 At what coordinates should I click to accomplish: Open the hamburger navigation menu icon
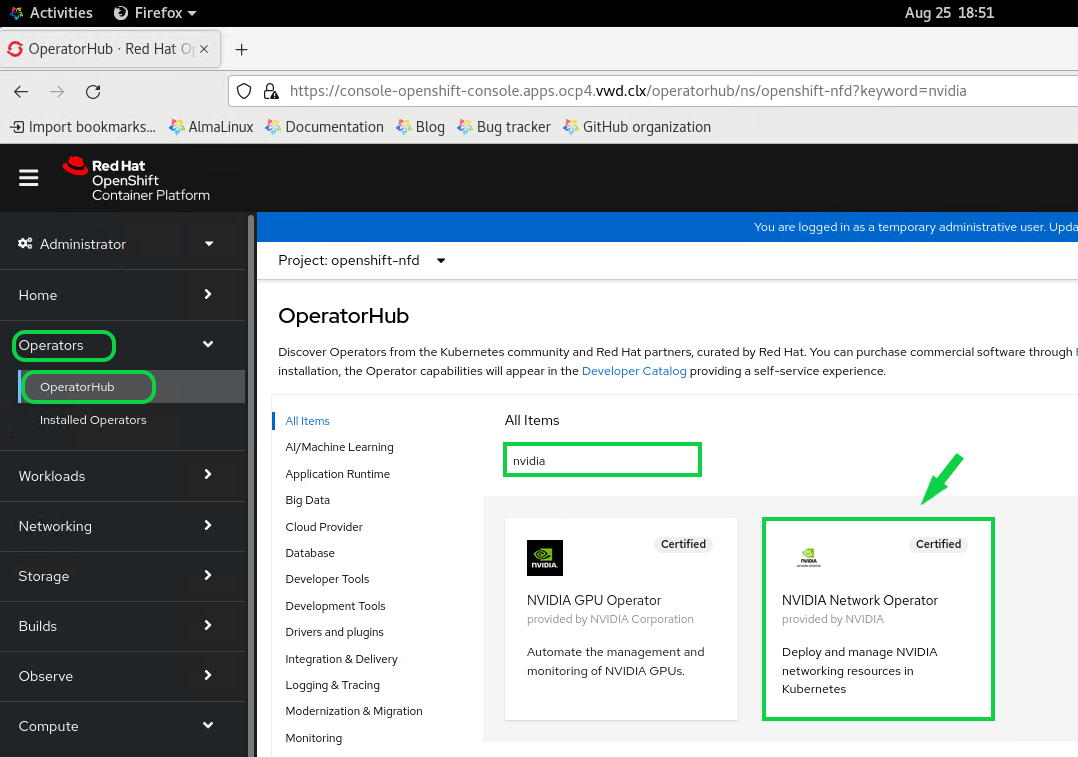click(28, 178)
